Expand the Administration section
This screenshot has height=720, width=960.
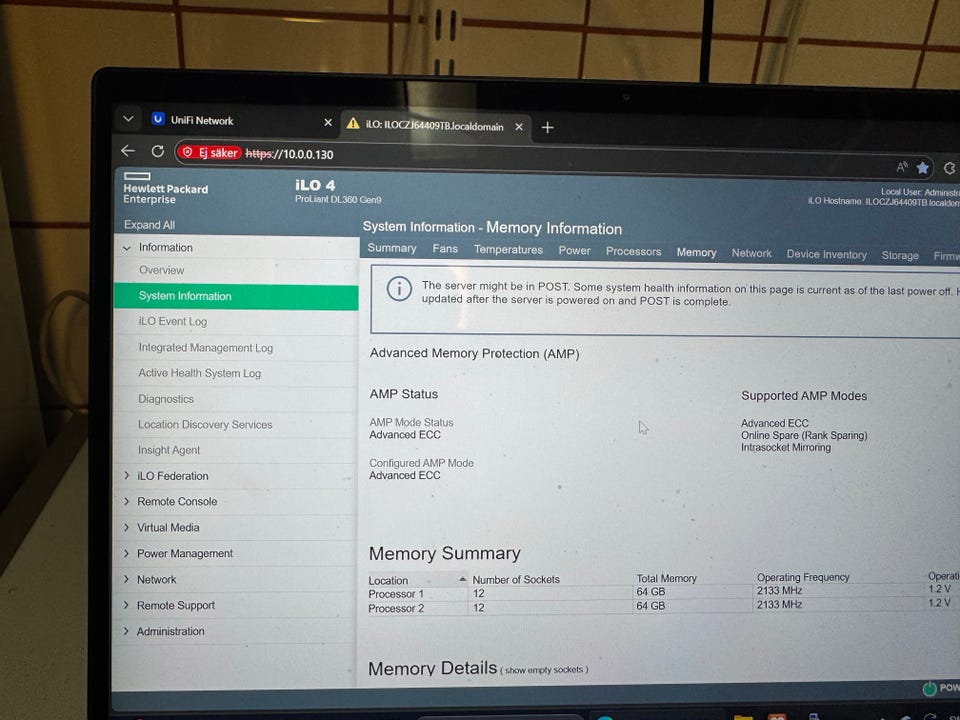[127, 631]
